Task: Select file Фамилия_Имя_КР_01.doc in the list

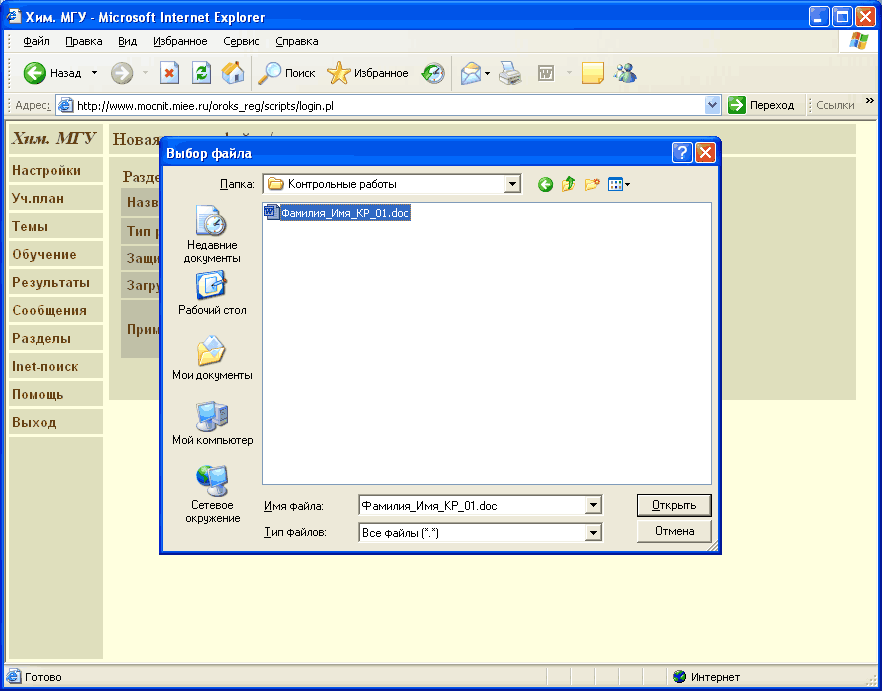Action: (337, 213)
